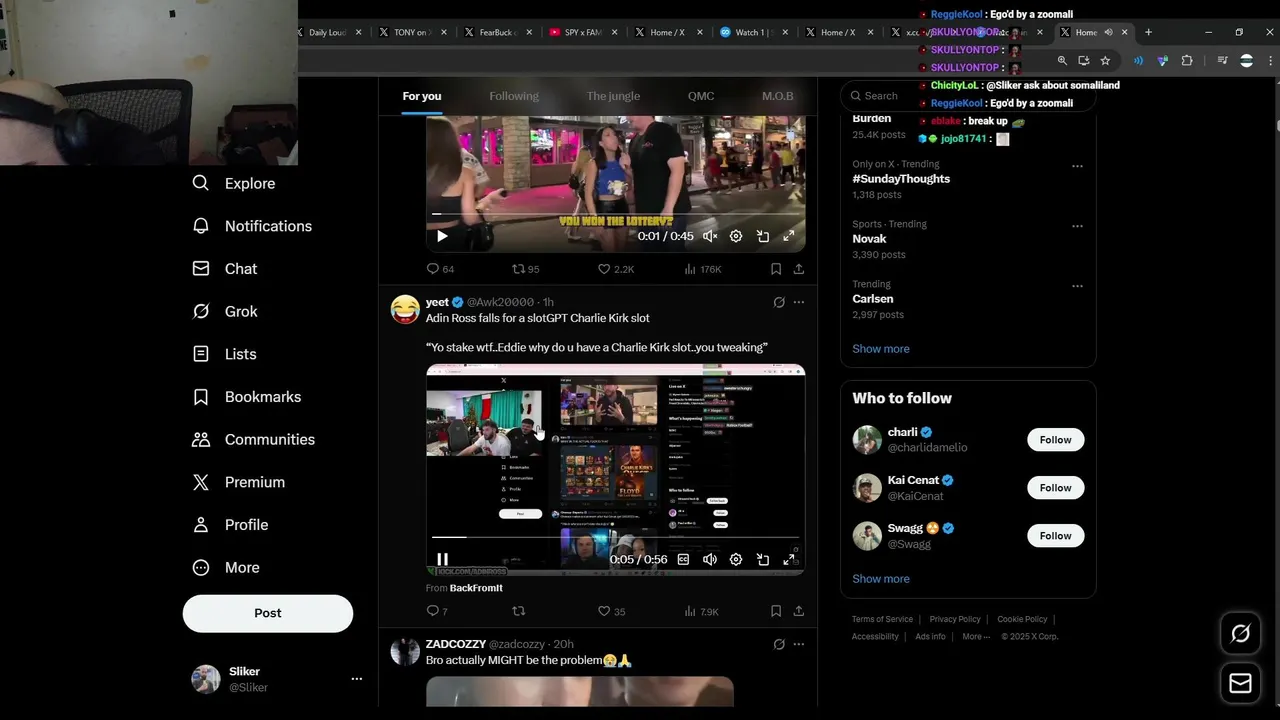This screenshot has height=720, width=1280.
Task: Seek on the Adin Ross video progress bar
Action: (615, 538)
